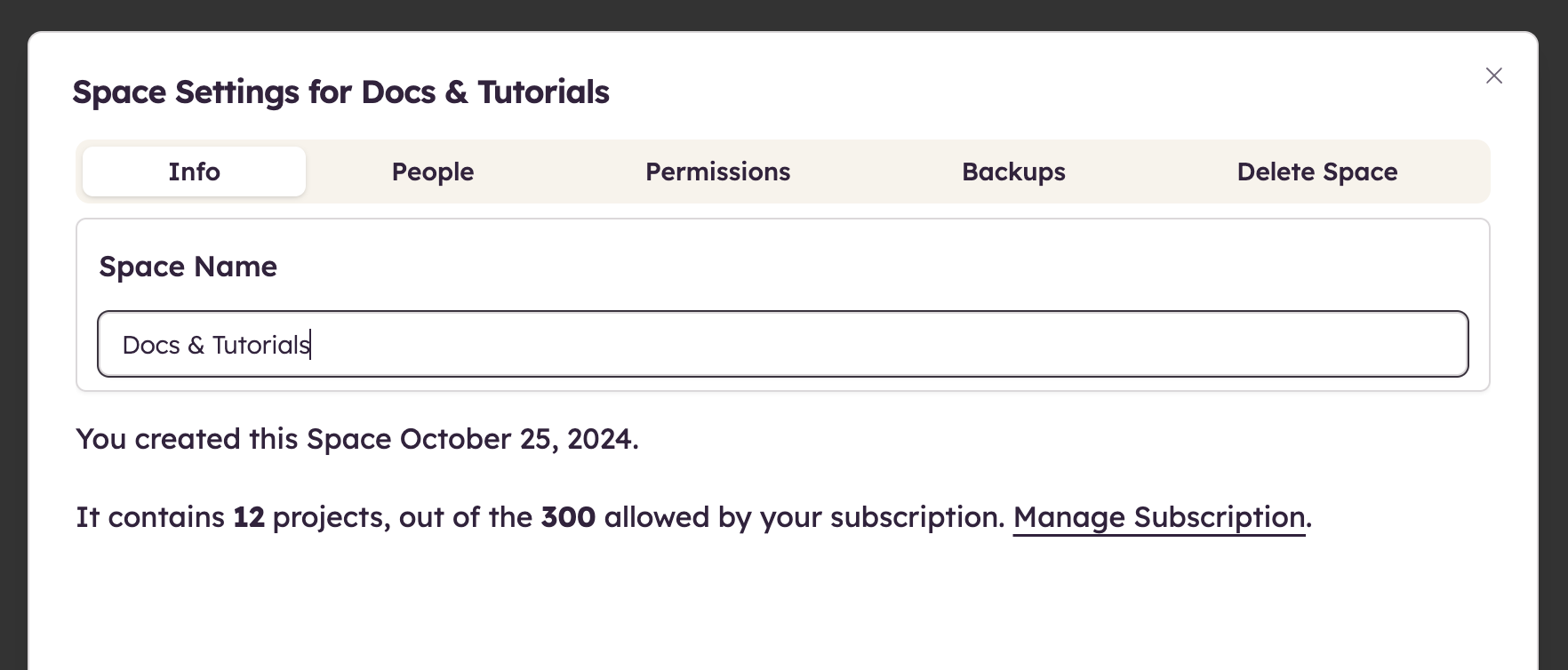Click the words 'allowed by your subscription'

point(804,517)
